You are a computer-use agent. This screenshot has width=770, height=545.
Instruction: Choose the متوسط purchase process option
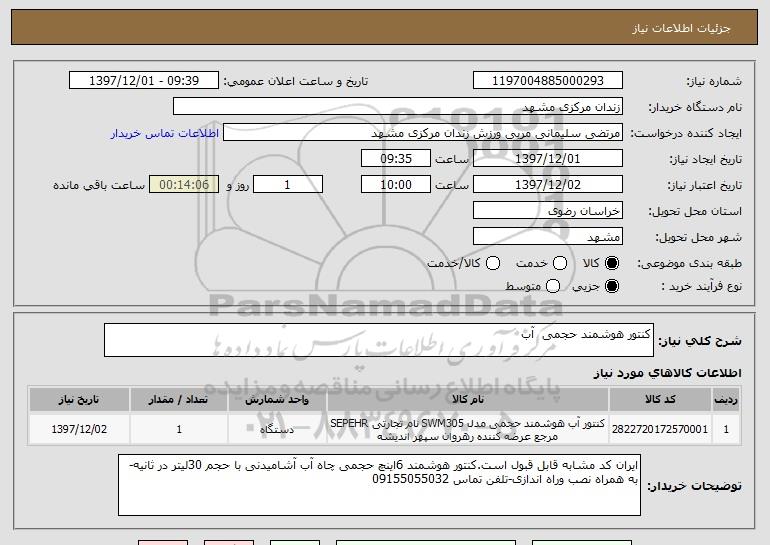[553, 286]
